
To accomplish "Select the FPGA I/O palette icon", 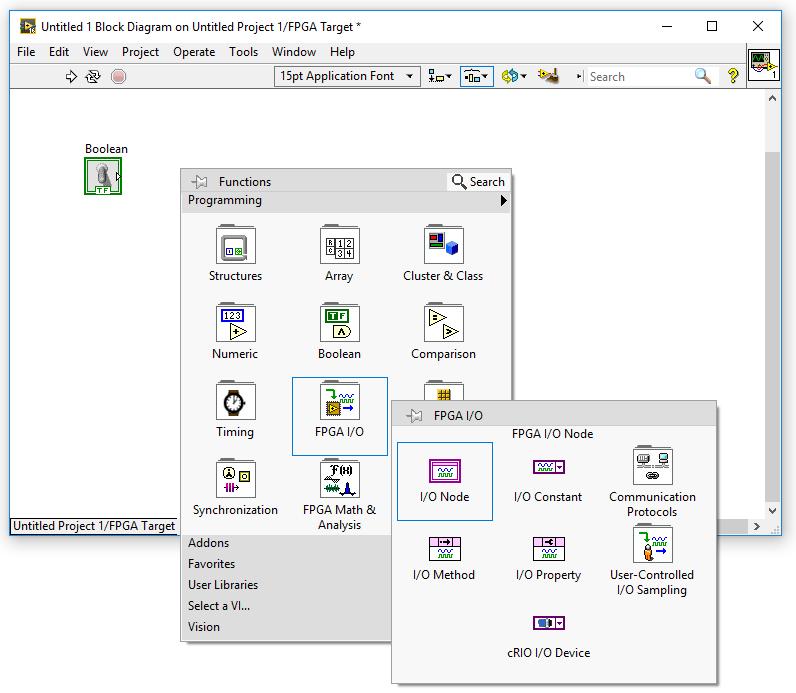I will (x=340, y=401).
